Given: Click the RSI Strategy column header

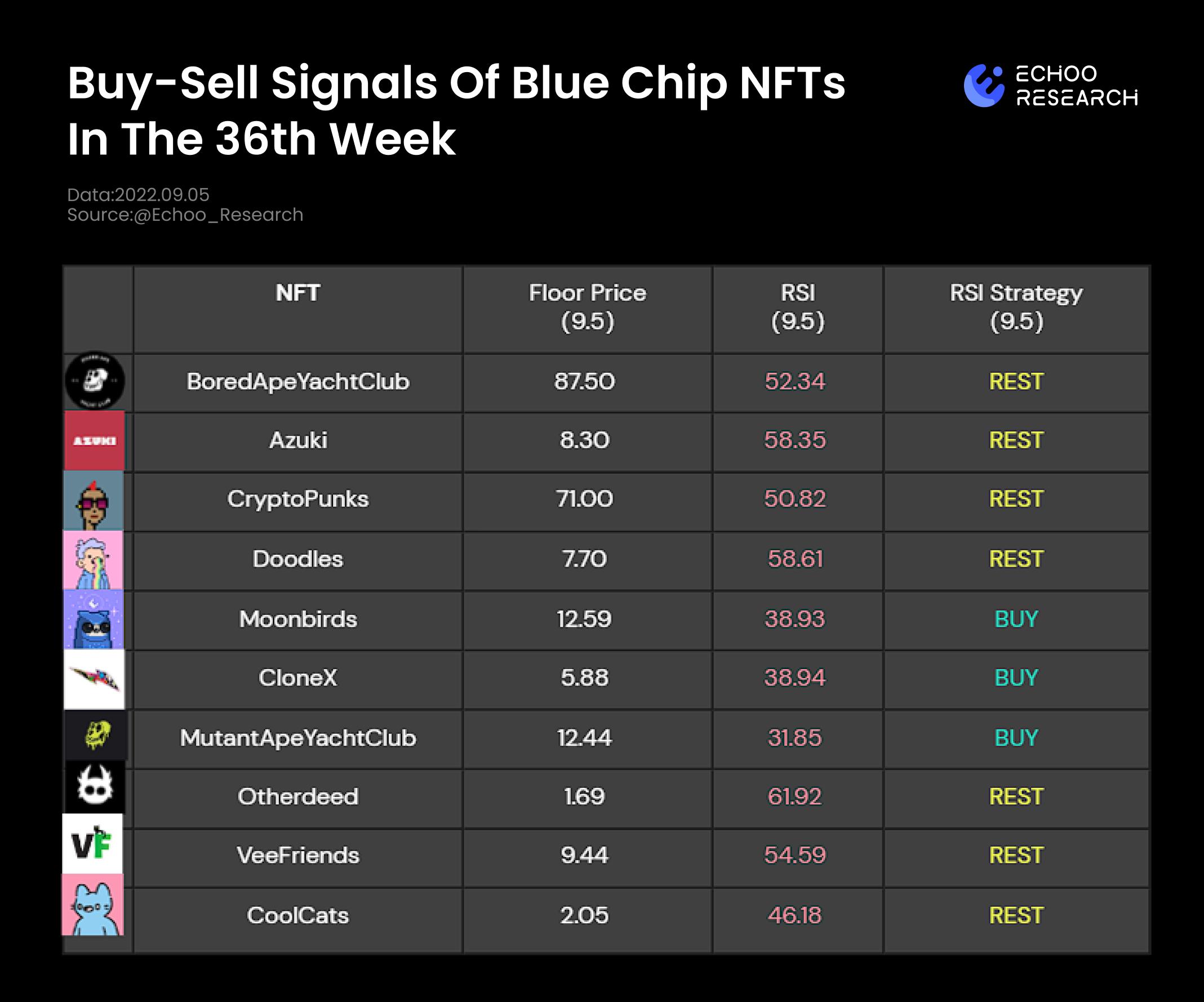Looking at the screenshot, I should click(1016, 308).
